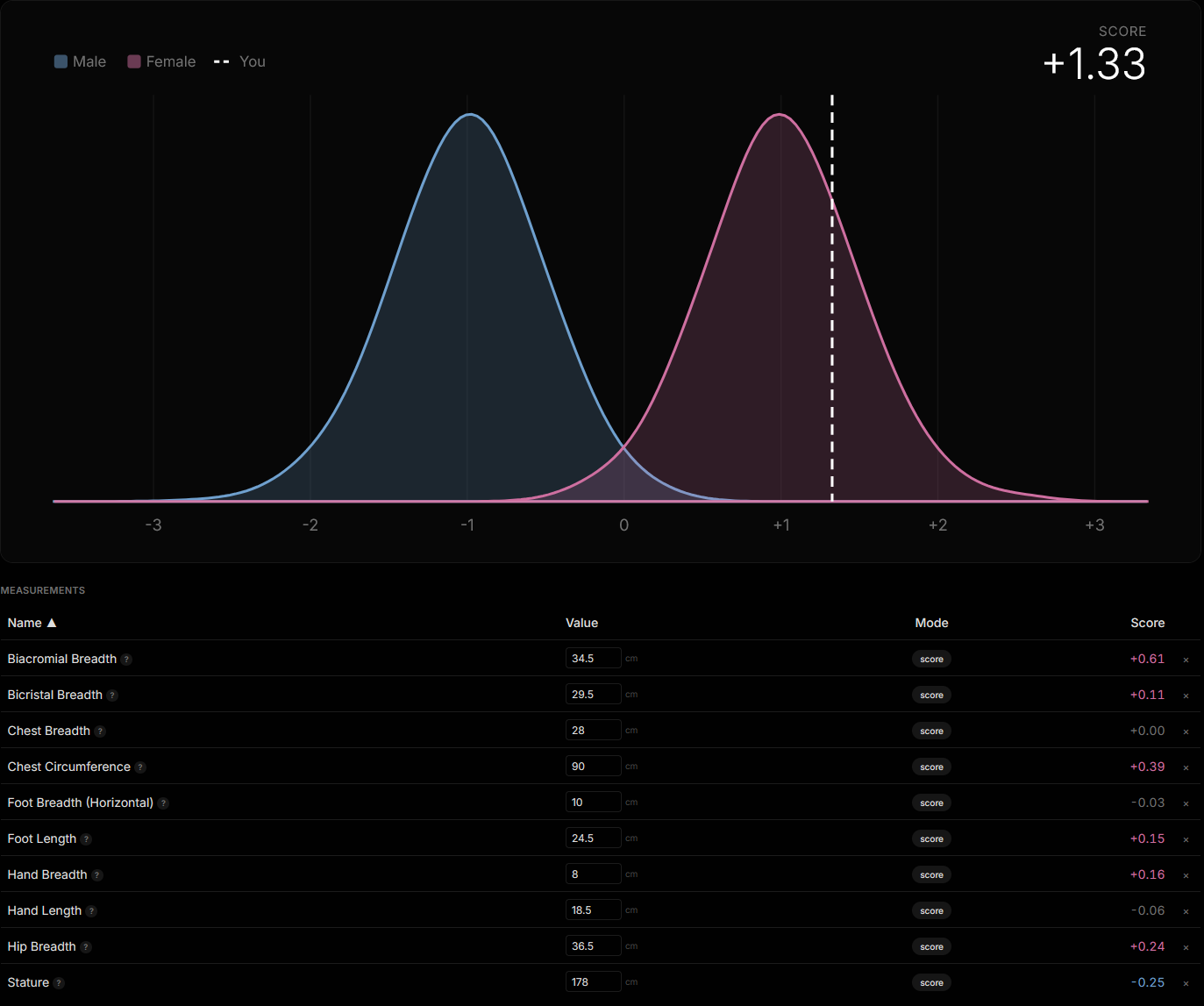Sort measurements by the Score column
1204x1006 pixels.
(x=1147, y=623)
